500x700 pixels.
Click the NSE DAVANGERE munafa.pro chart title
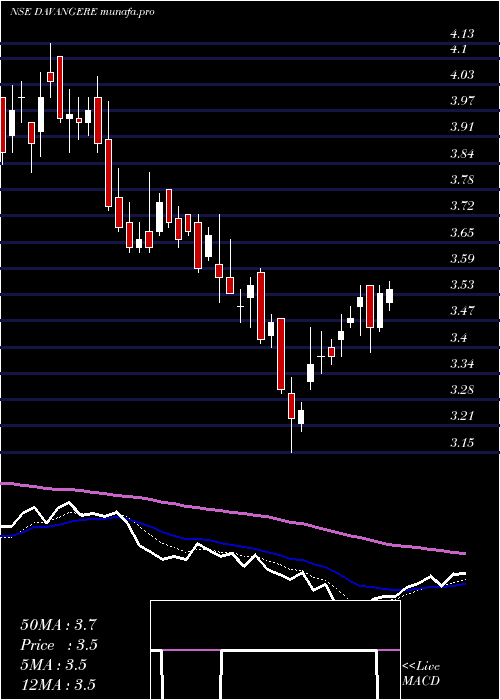tap(82, 12)
